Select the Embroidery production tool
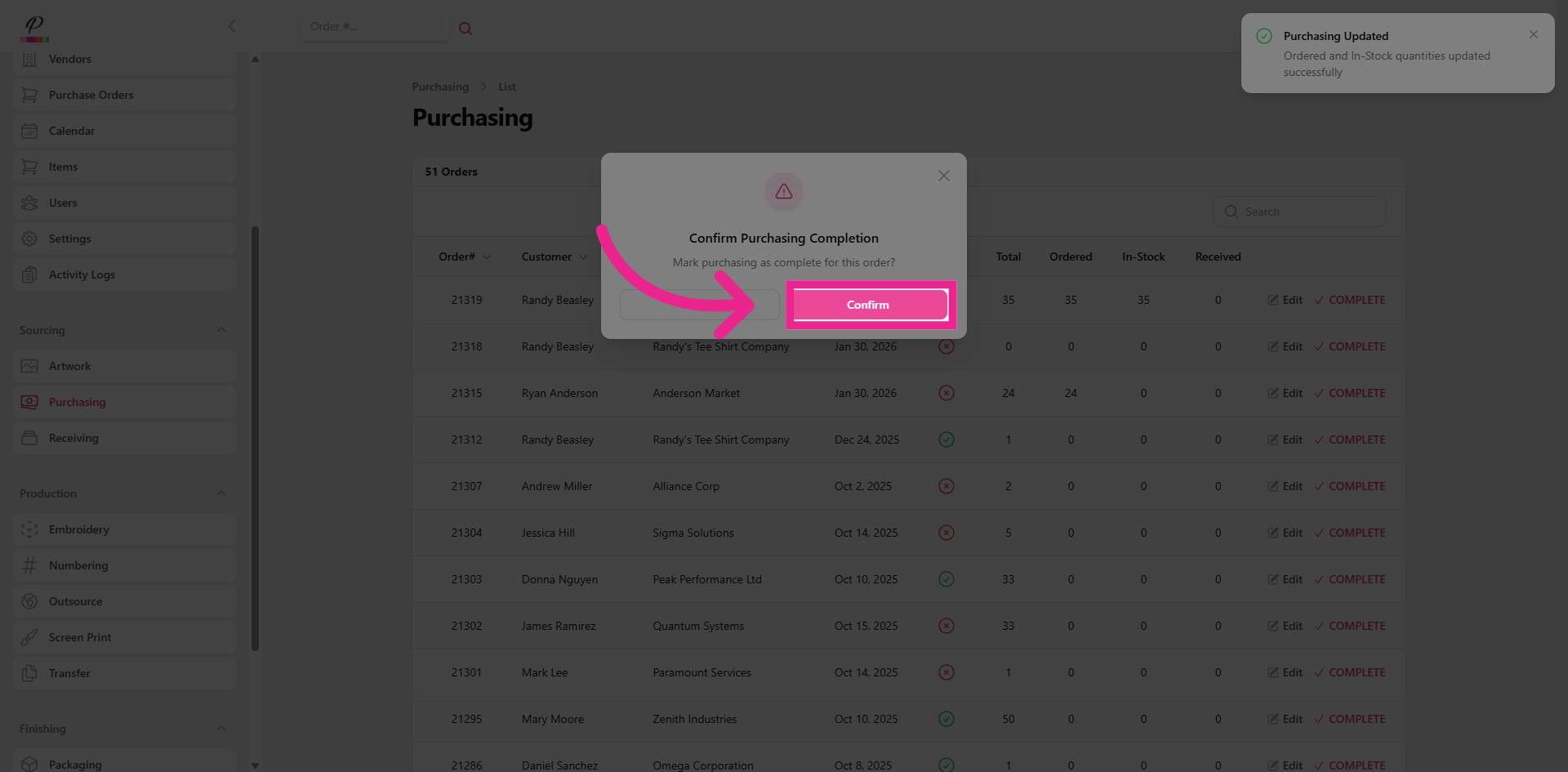This screenshot has width=1568, height=772. tap(78, 529)
